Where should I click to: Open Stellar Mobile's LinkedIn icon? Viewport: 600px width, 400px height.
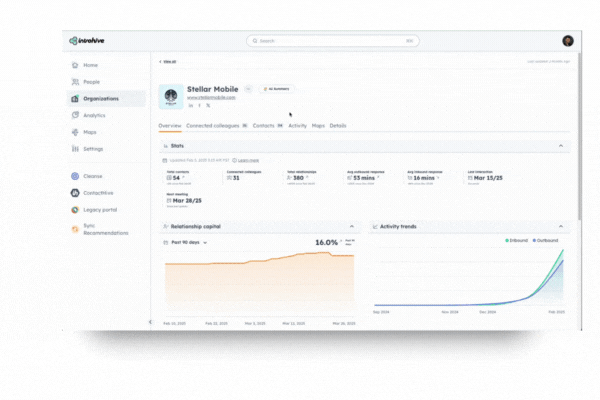point(191,105)
